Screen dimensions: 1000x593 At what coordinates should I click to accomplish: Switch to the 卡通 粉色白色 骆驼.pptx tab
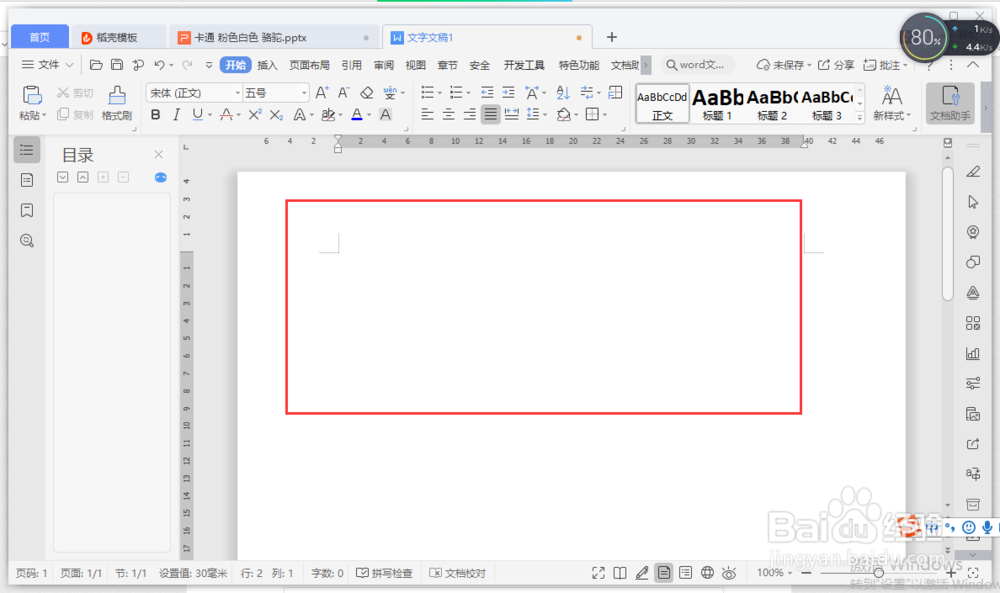274,38
